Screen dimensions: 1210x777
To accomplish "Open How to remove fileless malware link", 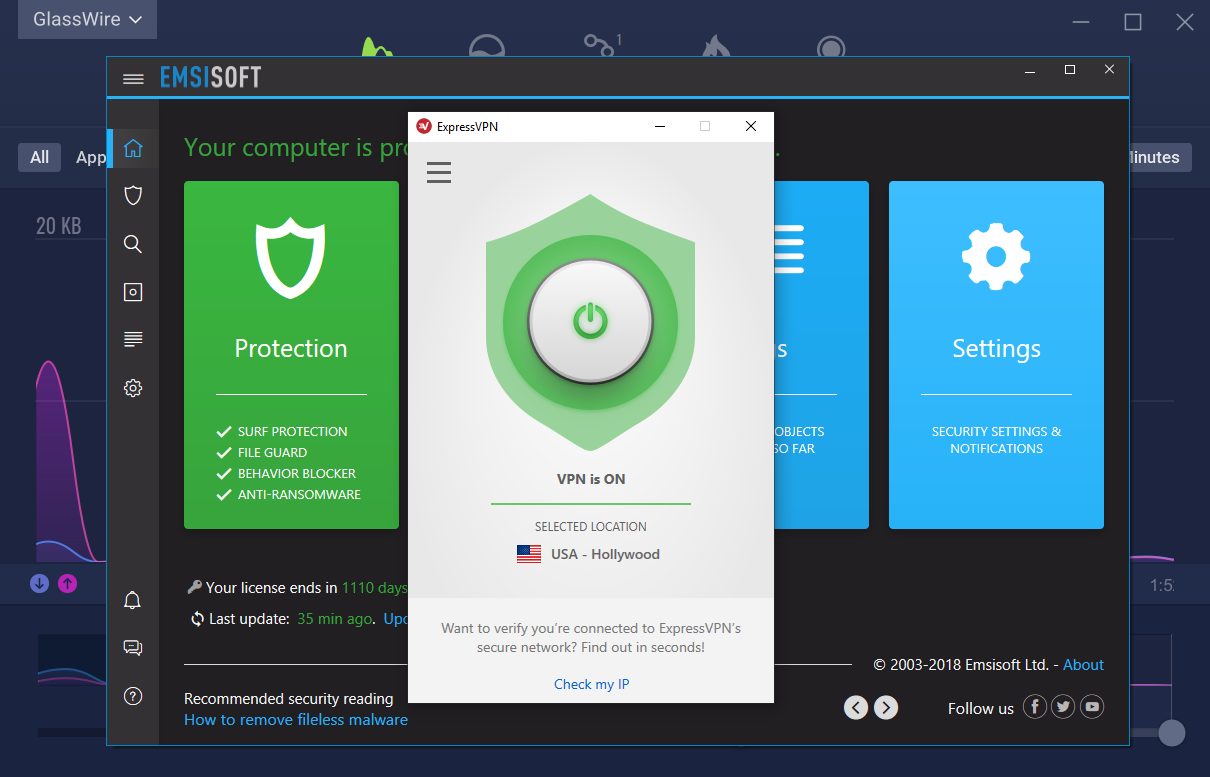I will coord(296,720).
